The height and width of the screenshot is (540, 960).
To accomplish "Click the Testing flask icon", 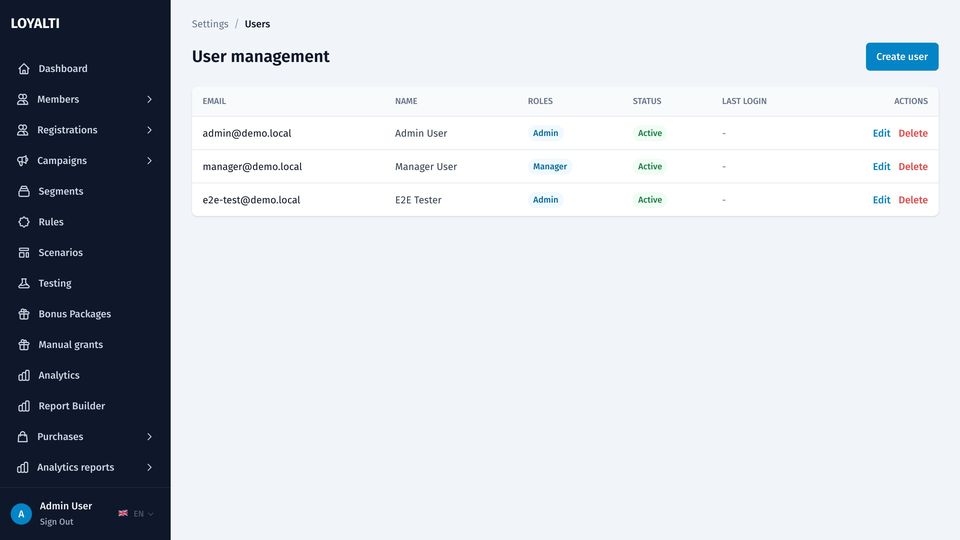I will tap(24, 283).
